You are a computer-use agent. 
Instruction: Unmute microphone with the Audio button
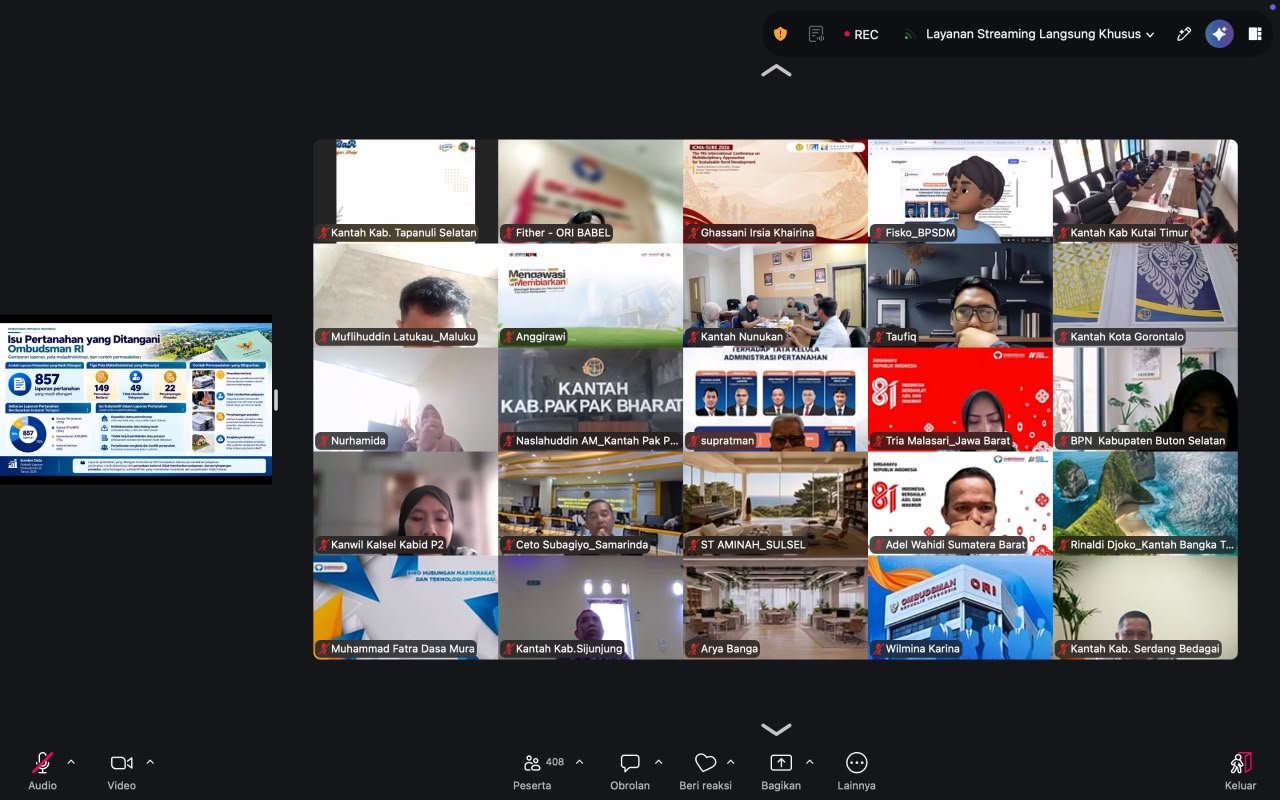click(42, 771)
